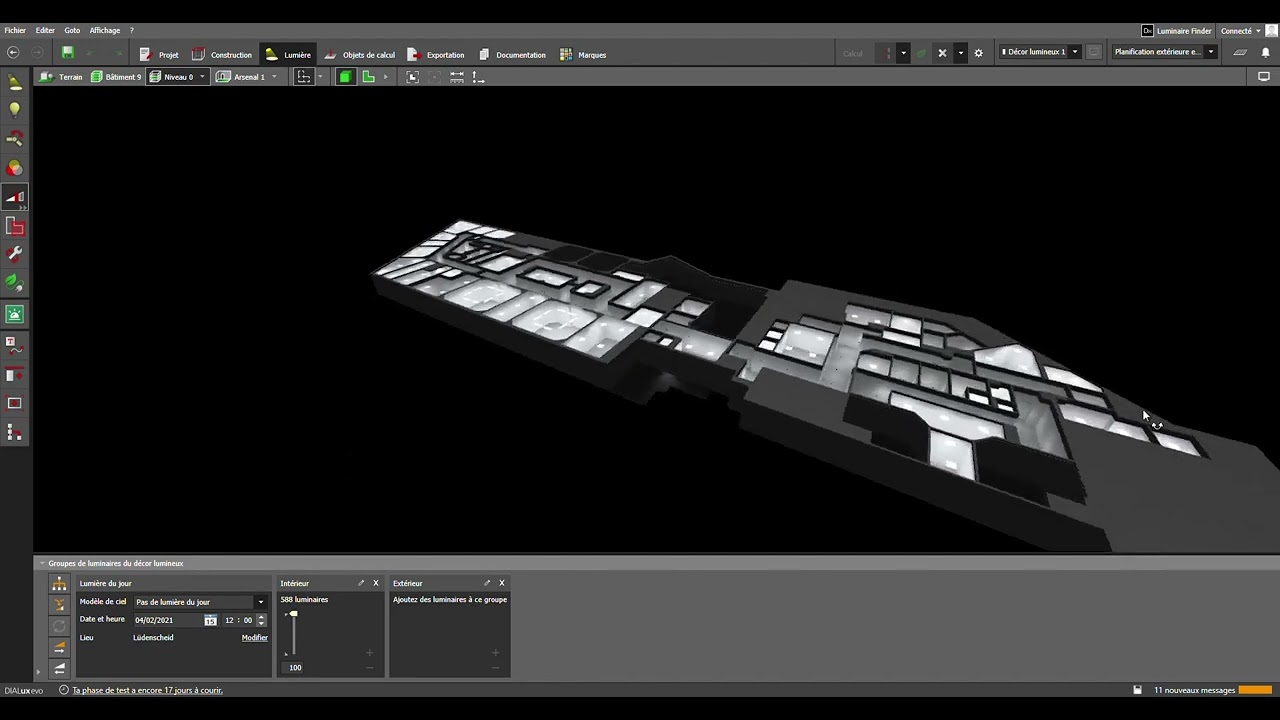The width and height of the screenshot is (1280, 720).
Task: Switch to the Construction tab
Action: tap(222, 54)
